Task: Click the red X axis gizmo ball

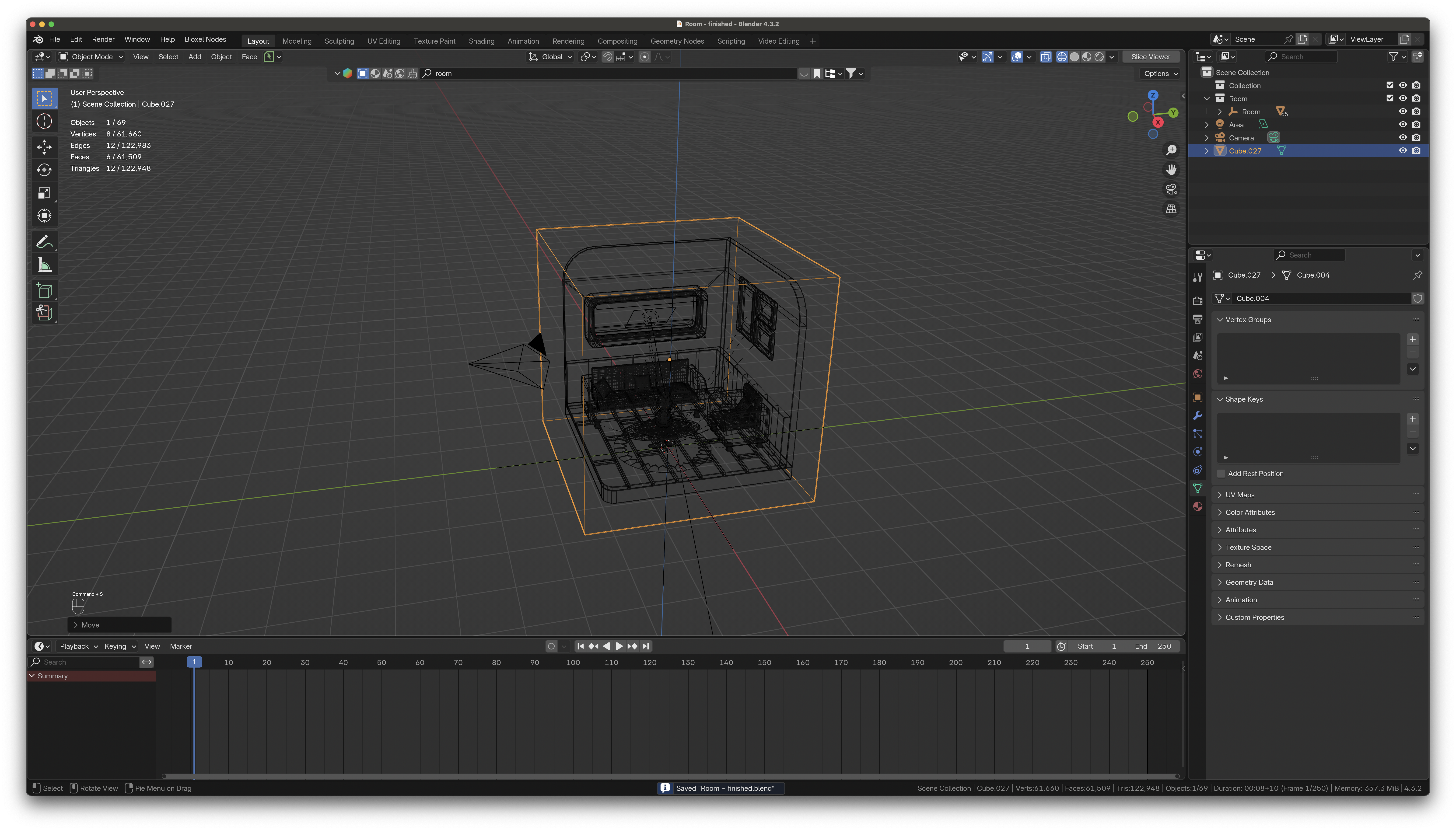Action: coord(1158,122)
